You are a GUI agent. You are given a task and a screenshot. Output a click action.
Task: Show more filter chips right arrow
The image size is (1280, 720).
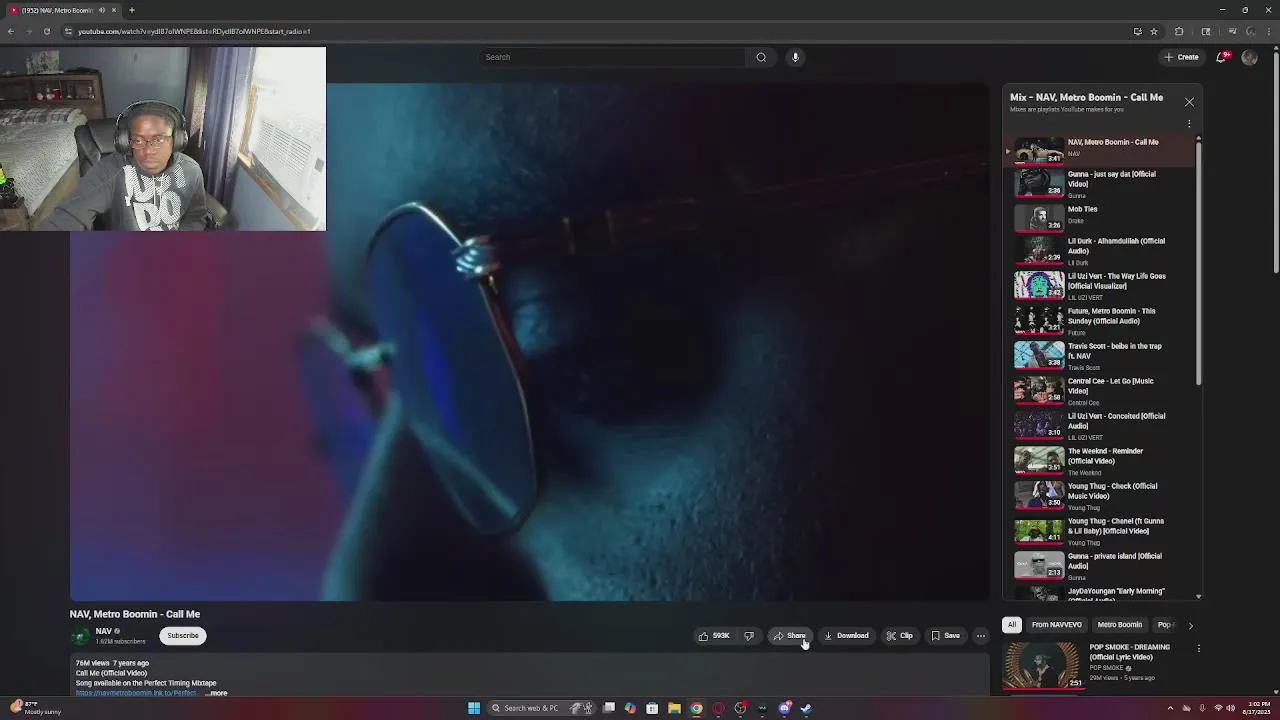tap(1190, 625)
